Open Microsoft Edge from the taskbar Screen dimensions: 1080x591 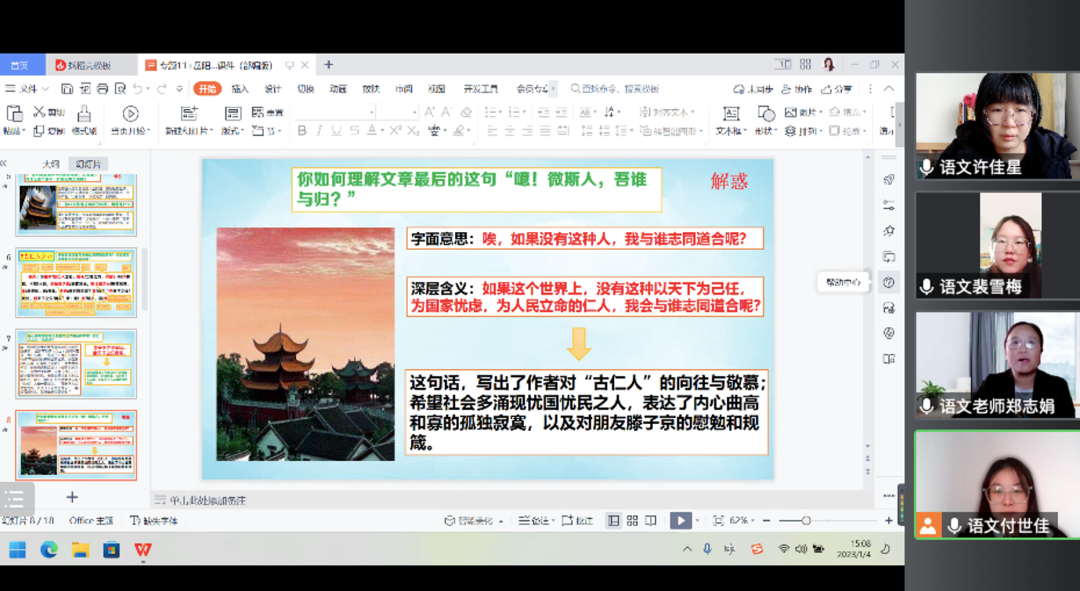point(49,550)
